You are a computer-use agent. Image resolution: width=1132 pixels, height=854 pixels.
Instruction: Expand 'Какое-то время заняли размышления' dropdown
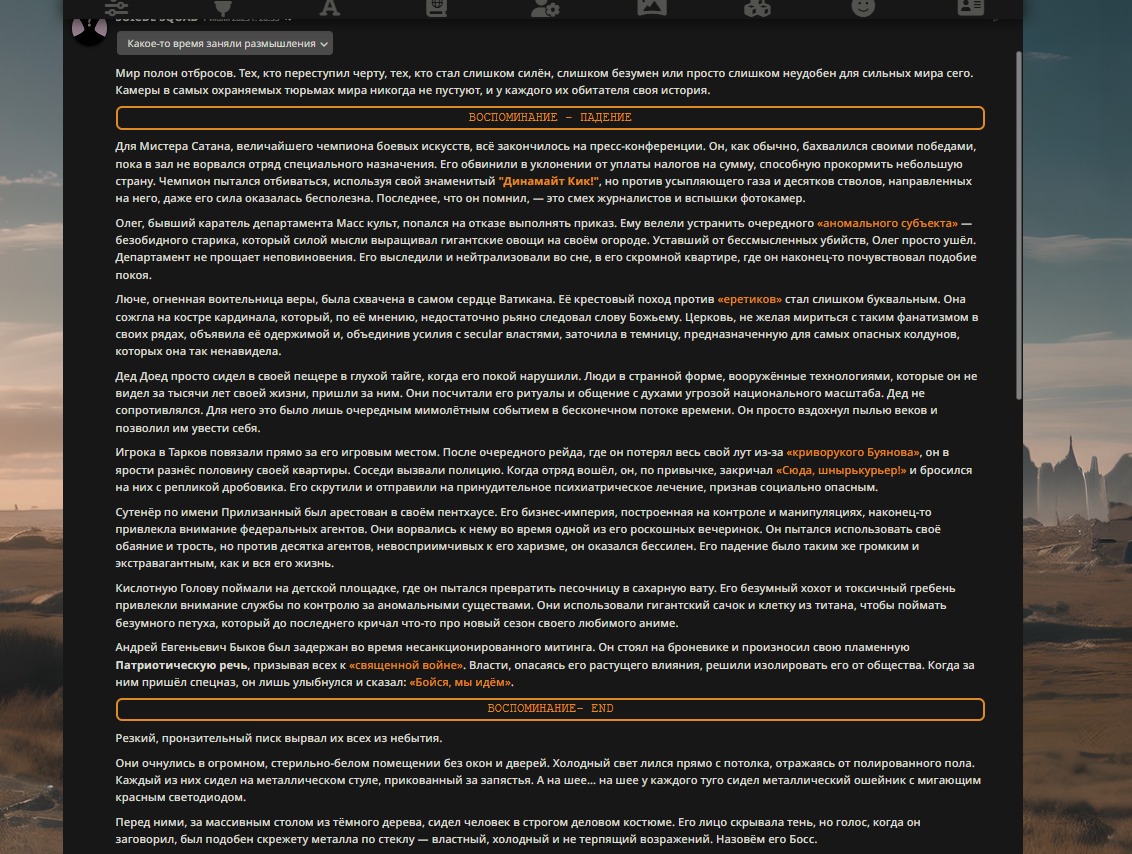pos(225,43)
